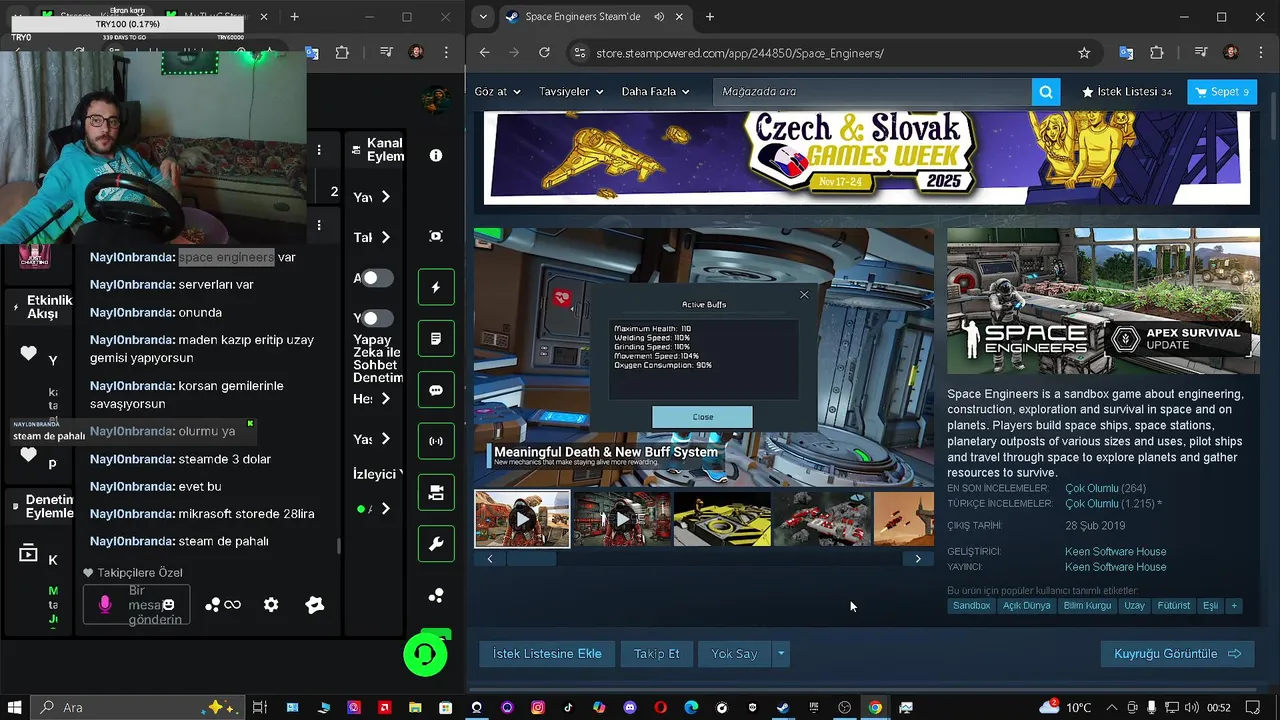This screenshot has height=720, width=1280.
Task: Open the Chrome three-dot menu
Action: pyautogui.click(x=1259, y=53)
